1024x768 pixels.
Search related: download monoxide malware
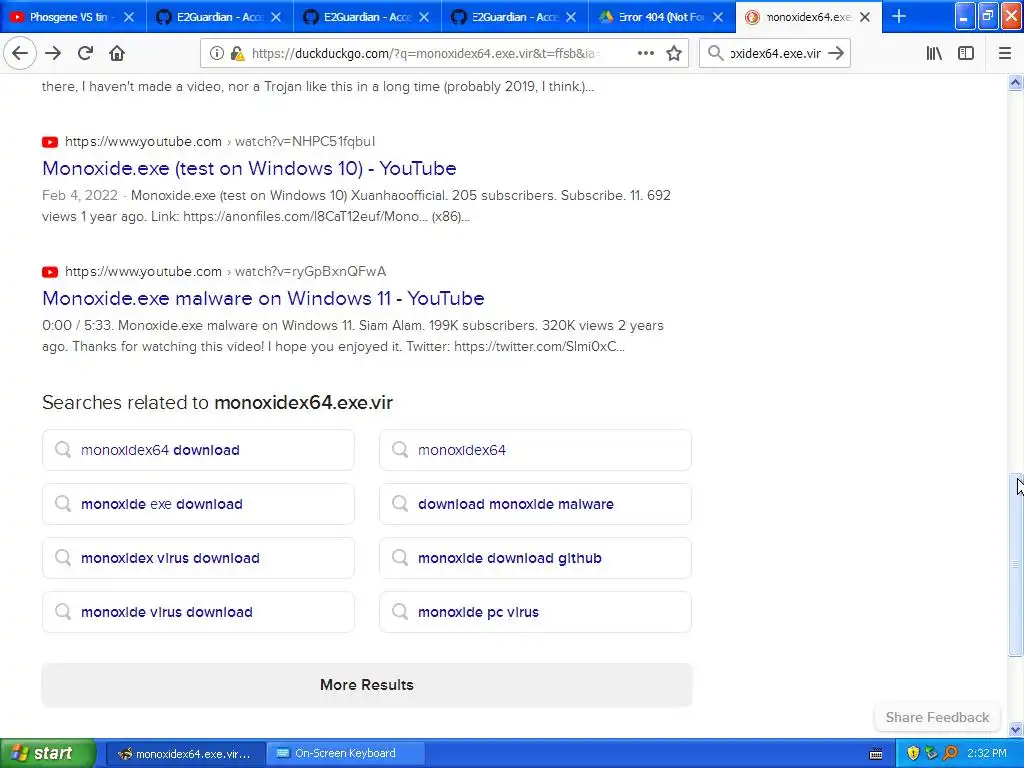pyautogui.click(x=535, y=504)
